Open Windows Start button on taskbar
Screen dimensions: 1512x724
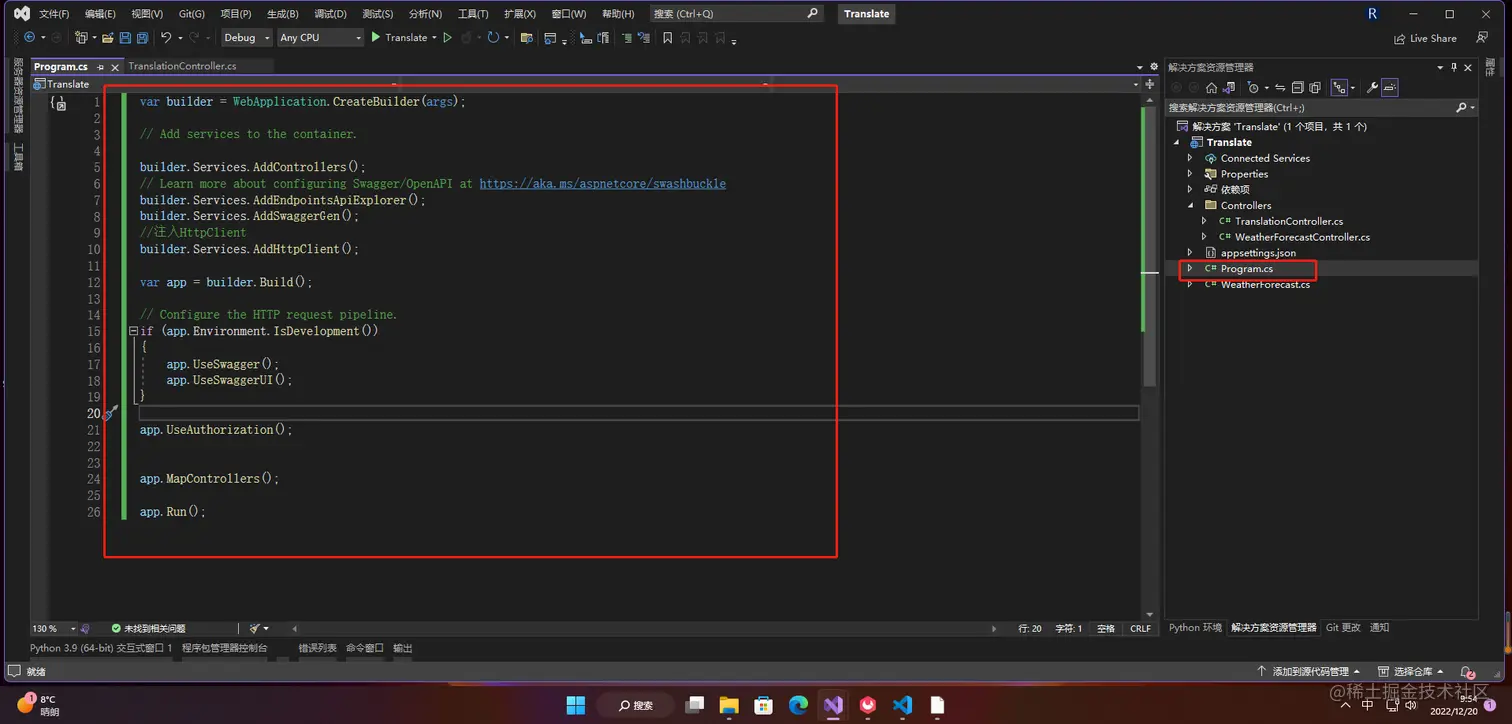tap(576, 705)
